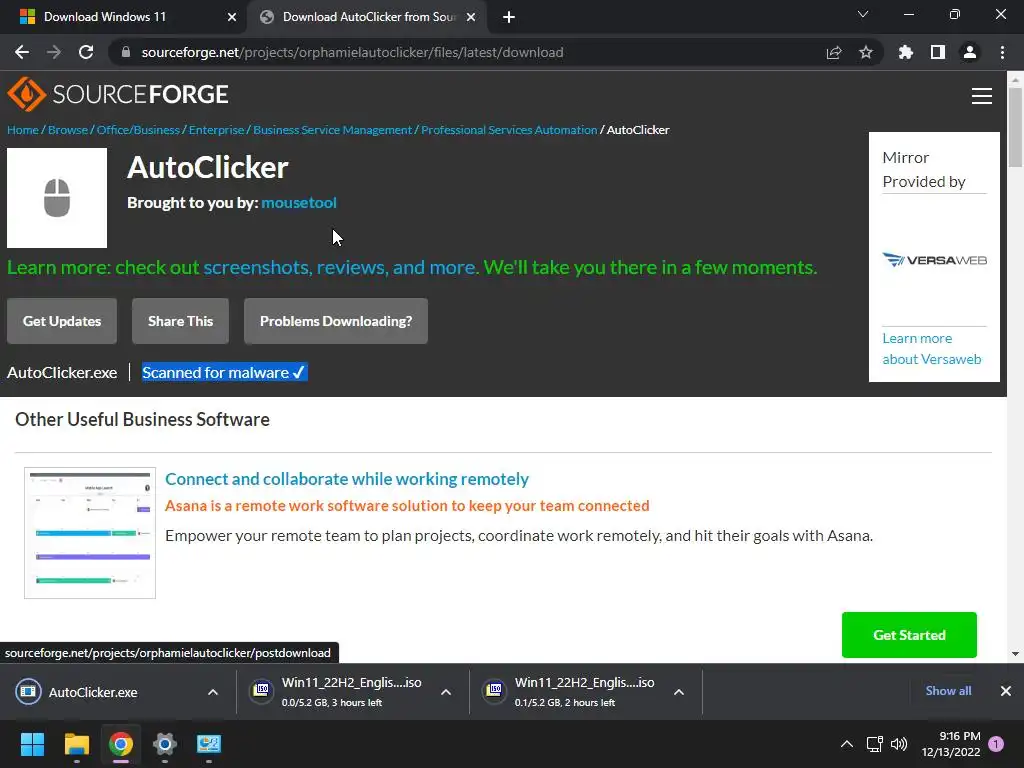The height and width of the screenshot is (768, 1024).
Task: Open Connect and collaborate while working remotely
Action: tap(347, 479)
